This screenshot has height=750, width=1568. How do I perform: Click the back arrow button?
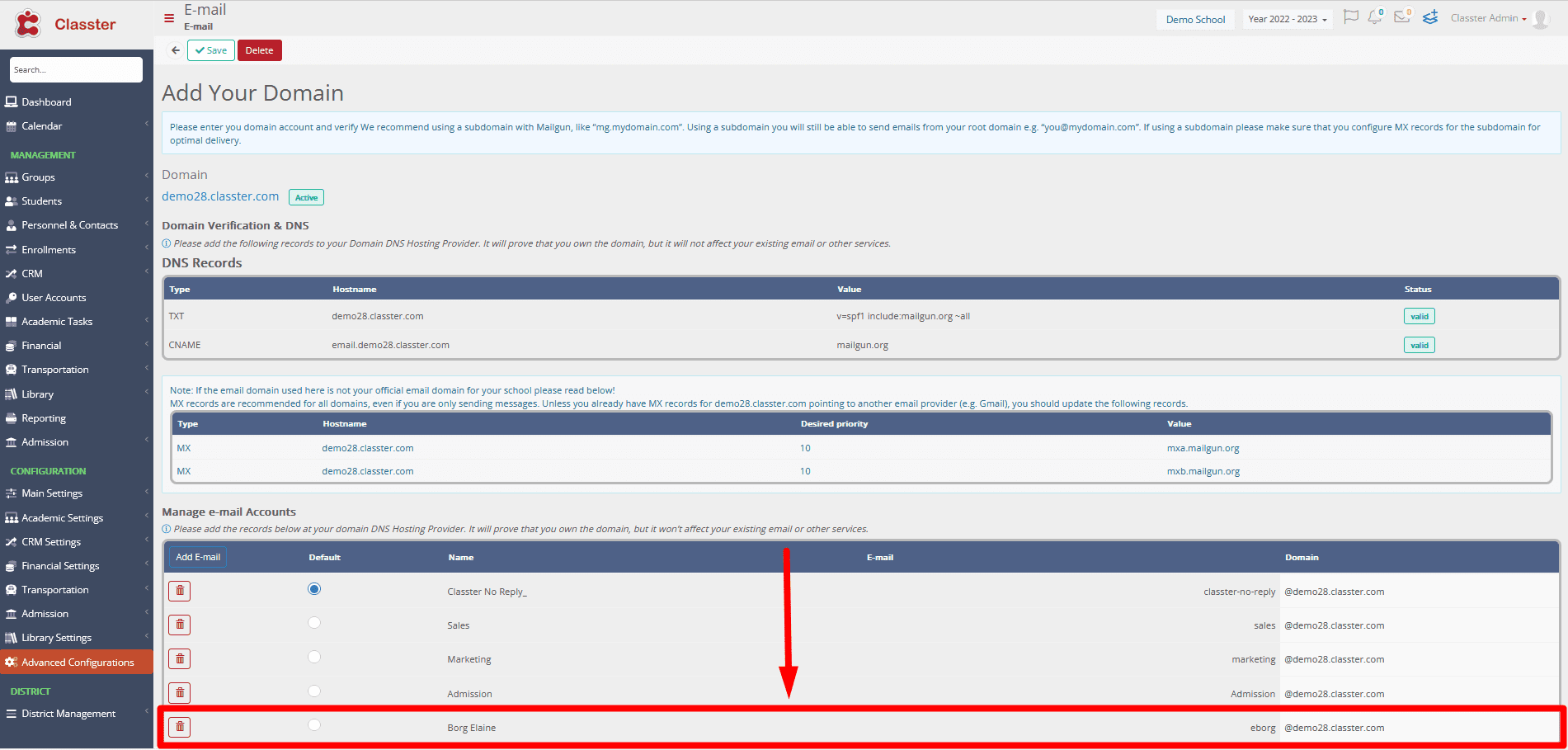pyautogui.click(x=176, y=50)
